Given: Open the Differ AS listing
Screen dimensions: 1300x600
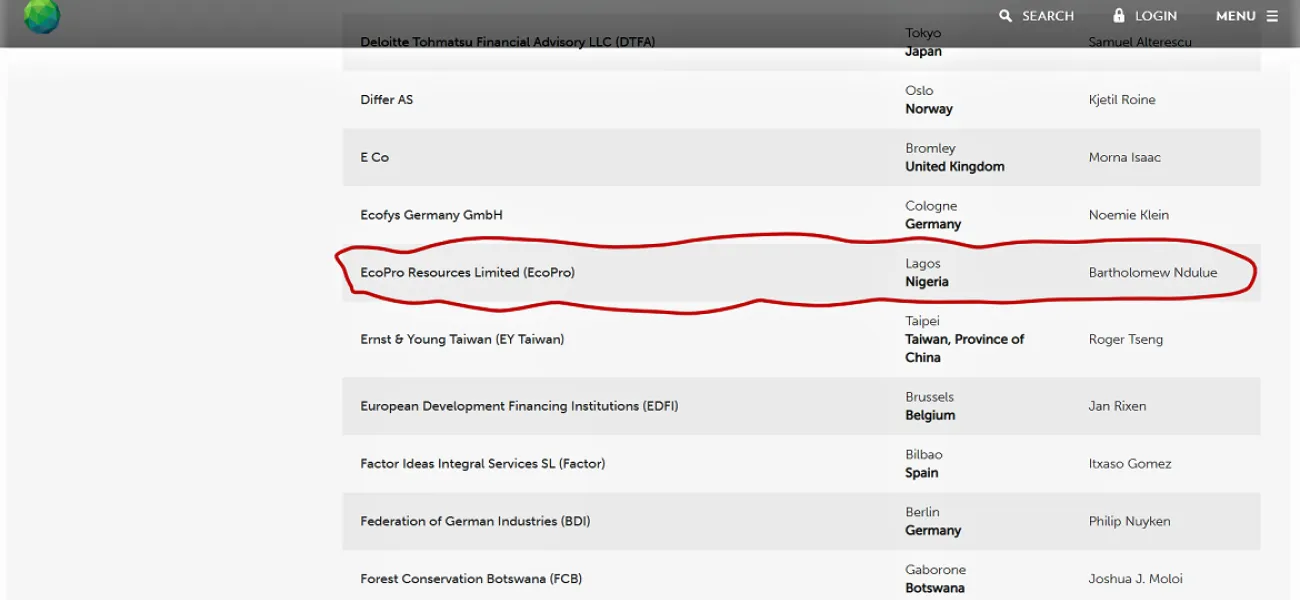Looking at the screenshot, I should coord(386,99).
